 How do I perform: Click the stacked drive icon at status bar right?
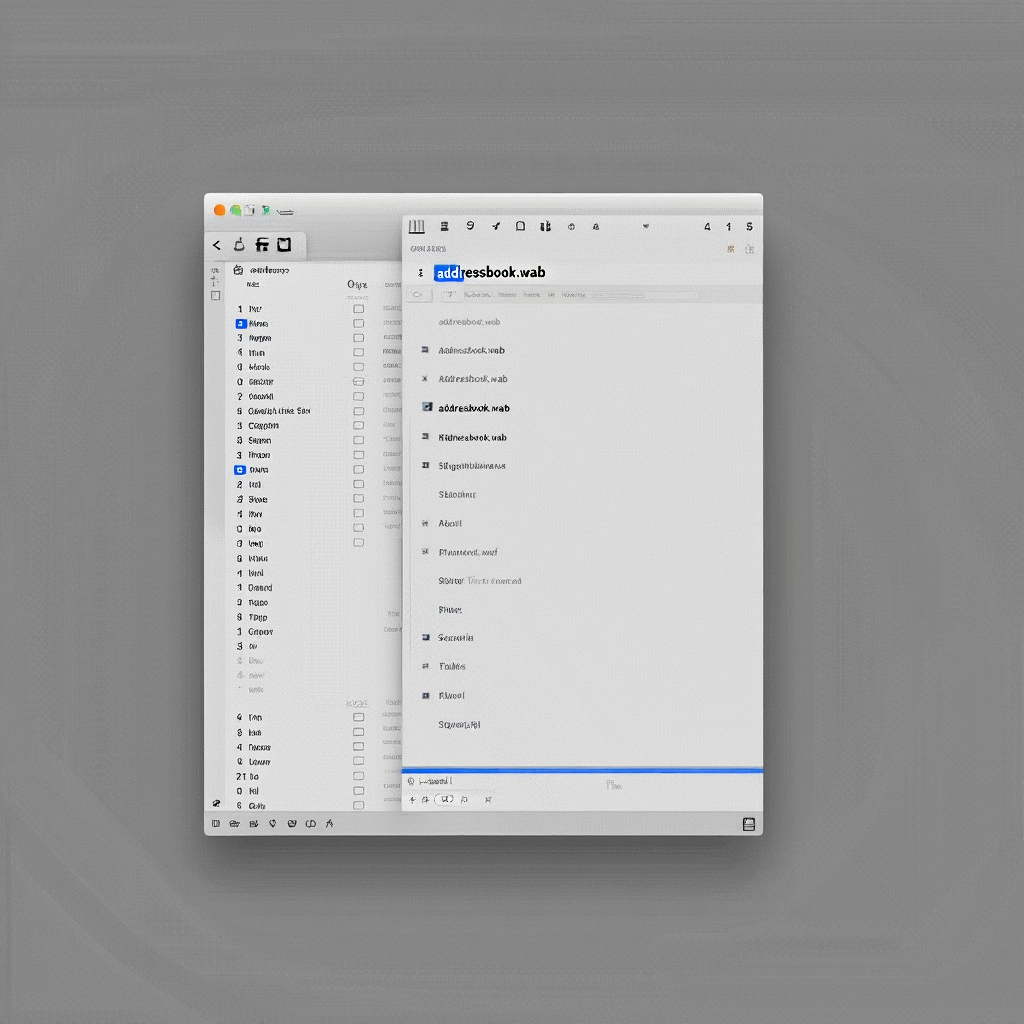(749, 824)
